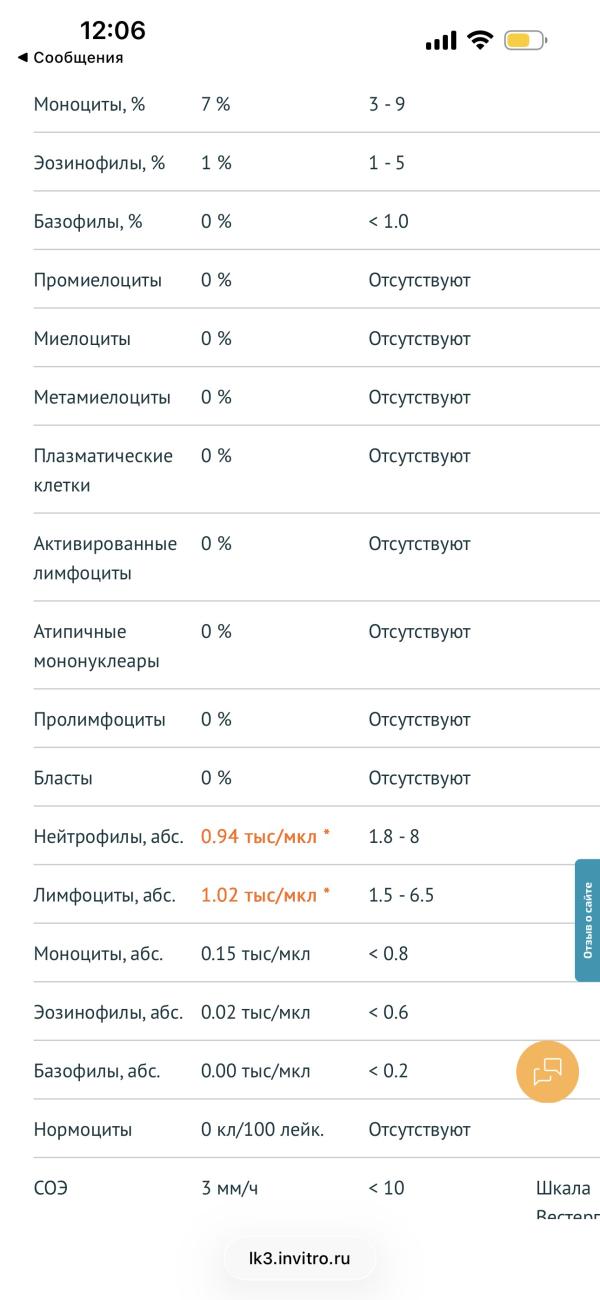
Task: Tap the highlighted 1.02 тыс/мкл lymphocytes value
Action: tap(265, 895)
